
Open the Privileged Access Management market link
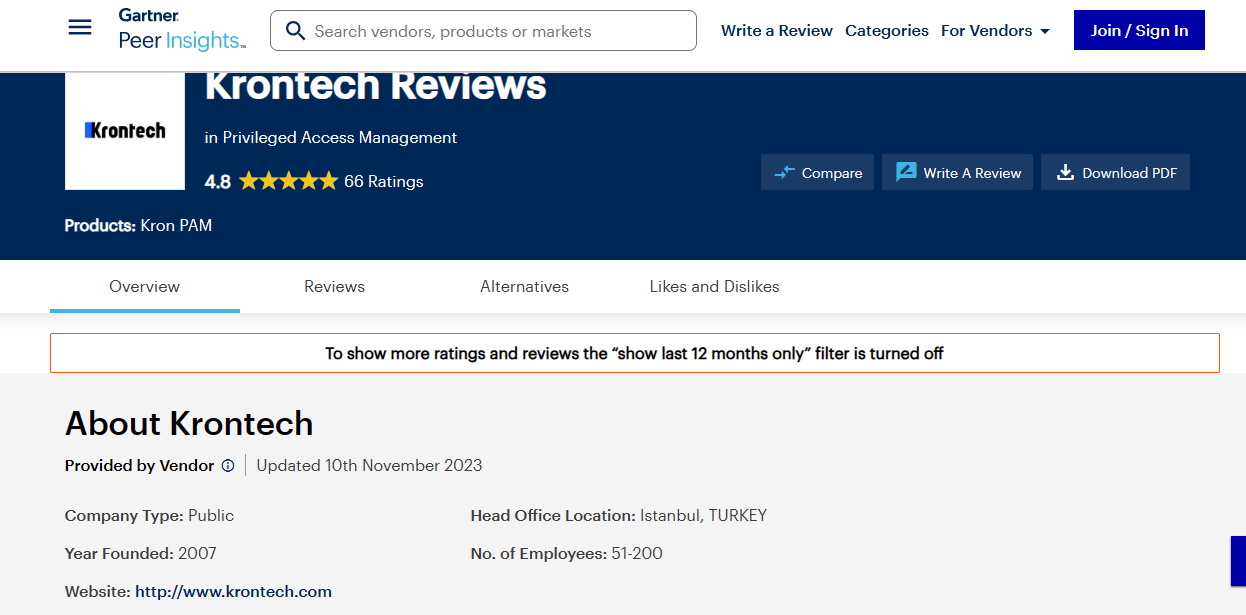pyautogui.click(x=340, y=138)
